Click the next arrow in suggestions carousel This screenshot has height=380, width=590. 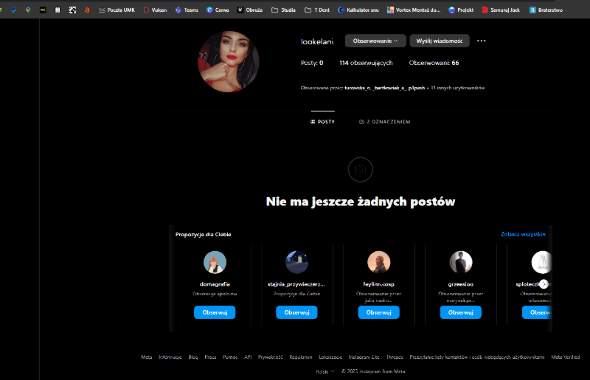[x=543, y=284]
